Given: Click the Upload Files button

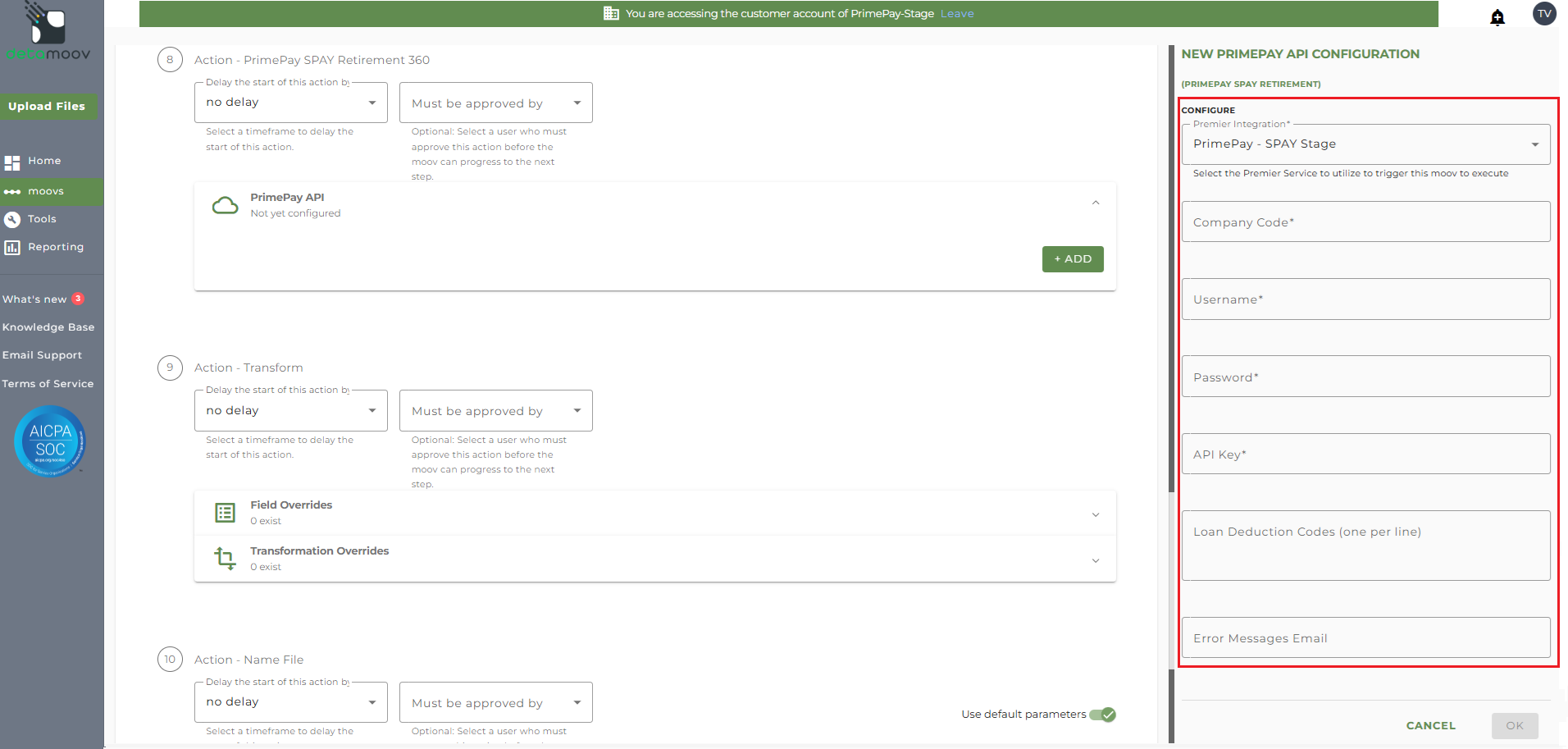Looking at the screenshot, I should tap(48, 107).
